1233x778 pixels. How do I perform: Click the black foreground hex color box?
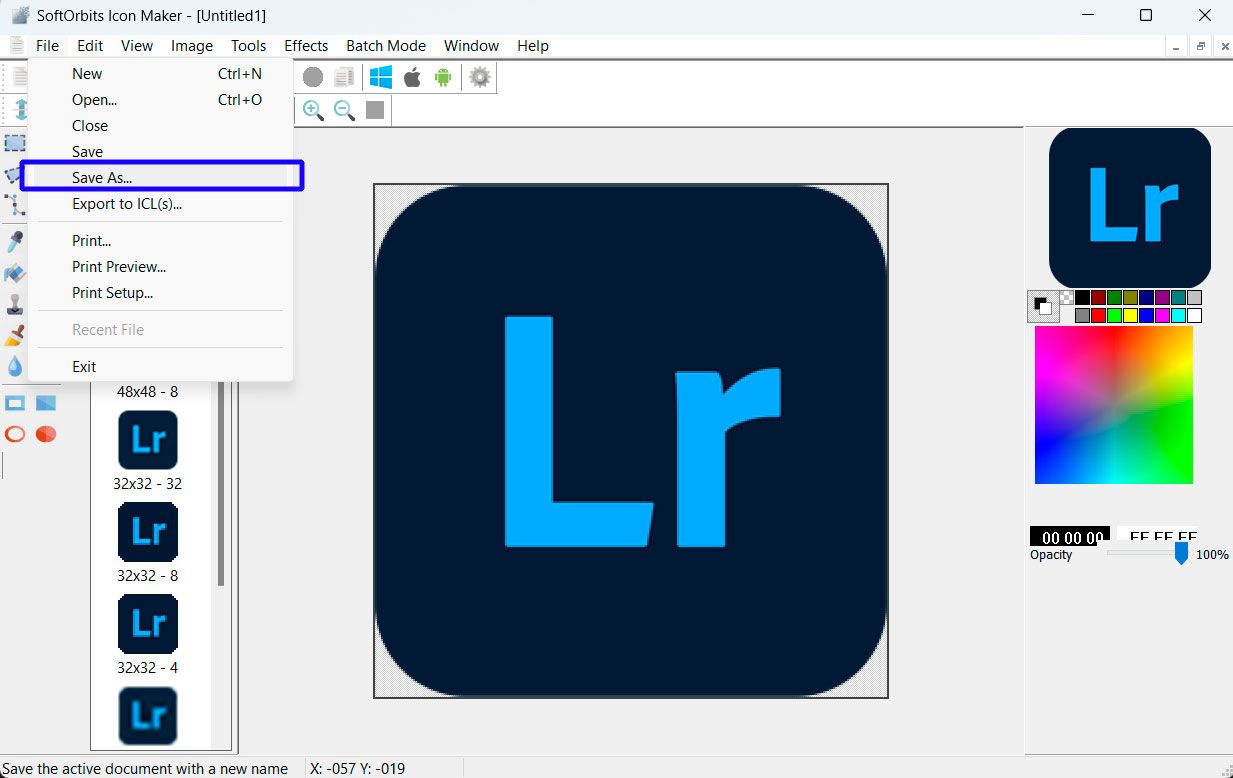point(1070,536)
